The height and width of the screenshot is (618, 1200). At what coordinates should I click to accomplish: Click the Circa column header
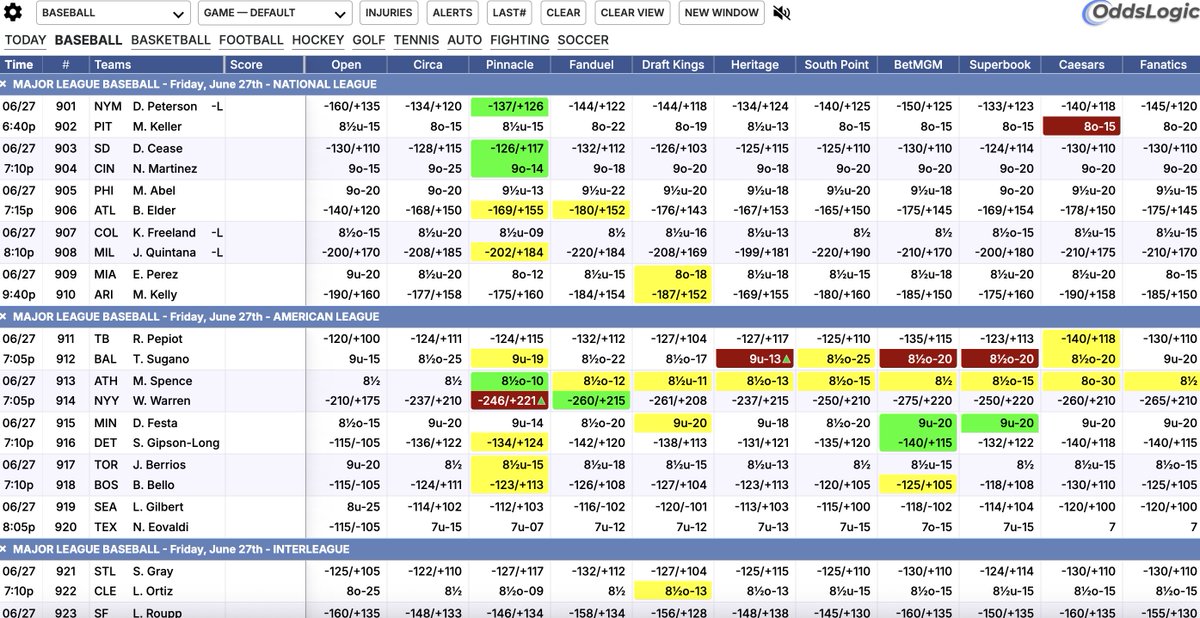(x=428, y=65)
